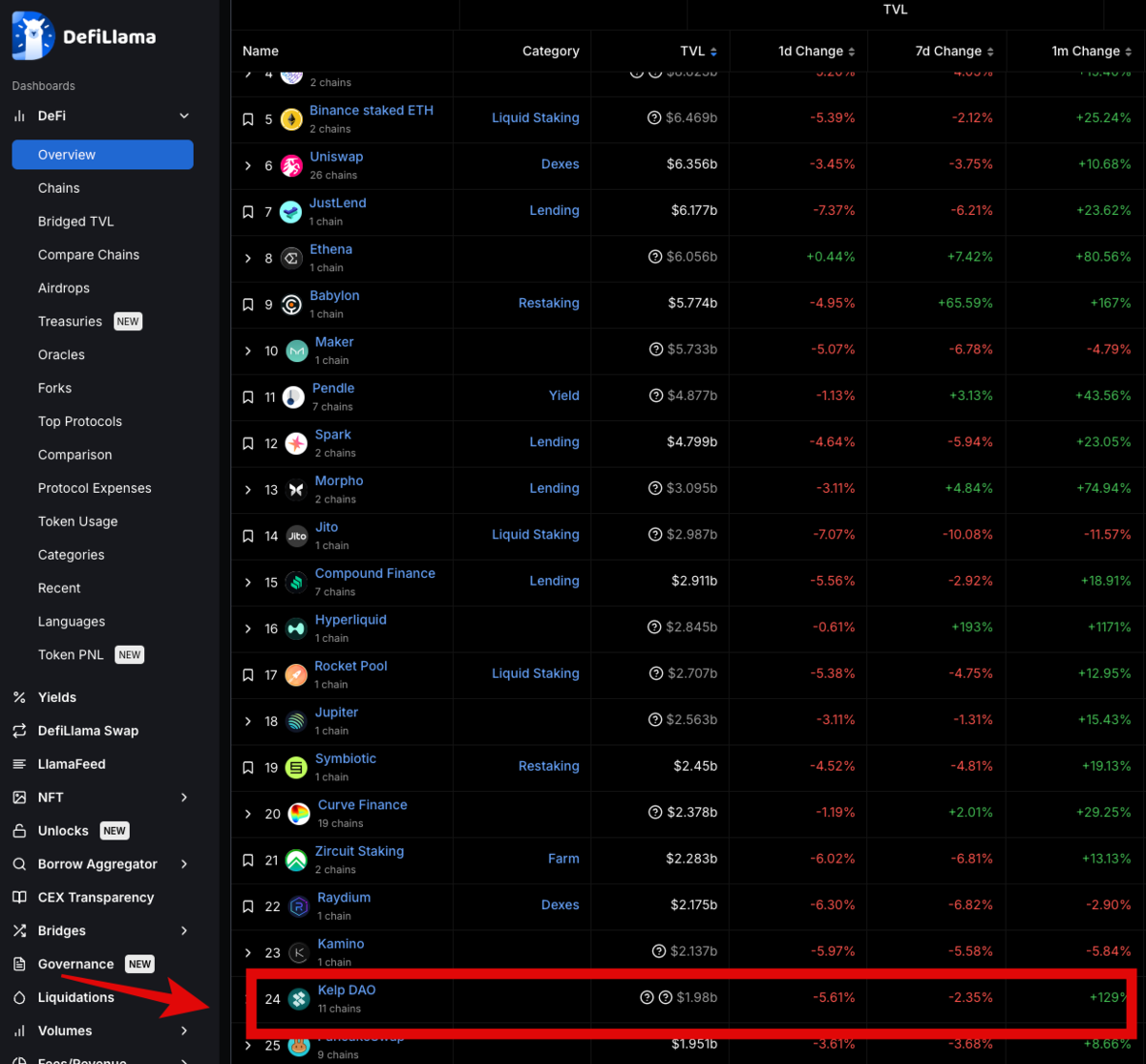The height and width of the screenshot is (1064, 1146).
Task: Bookmark the JustLend protocol
Action: tap(248, 212)
